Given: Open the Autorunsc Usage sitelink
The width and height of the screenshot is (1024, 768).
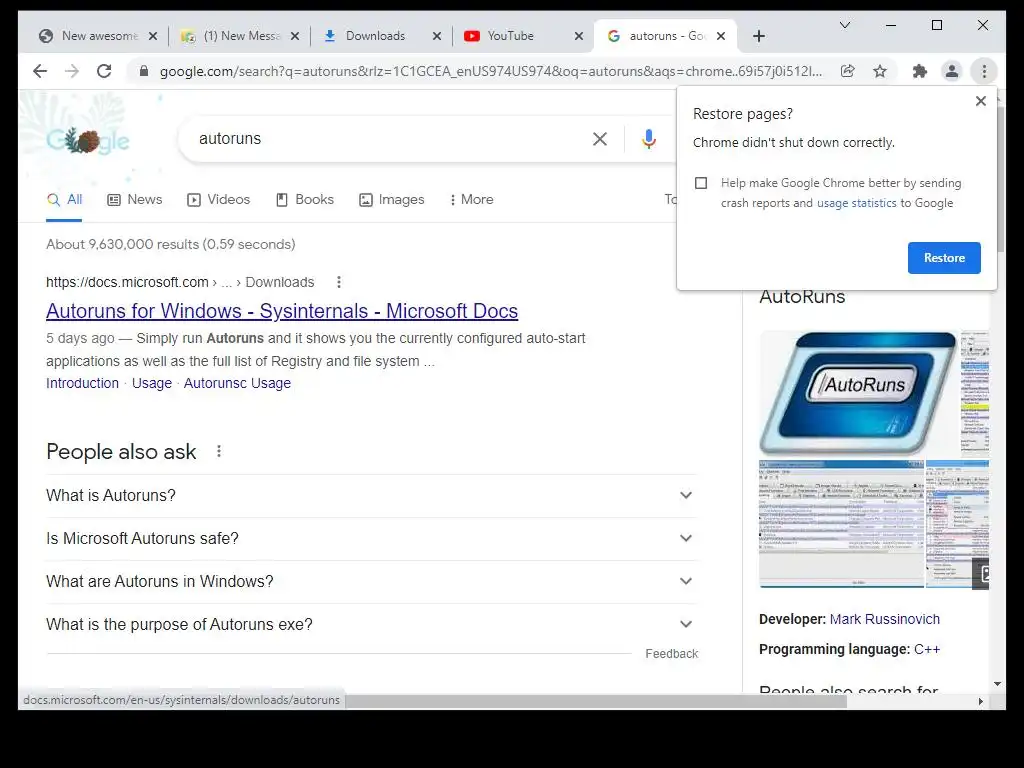Looking at the screenshot, I should (237, 383).
